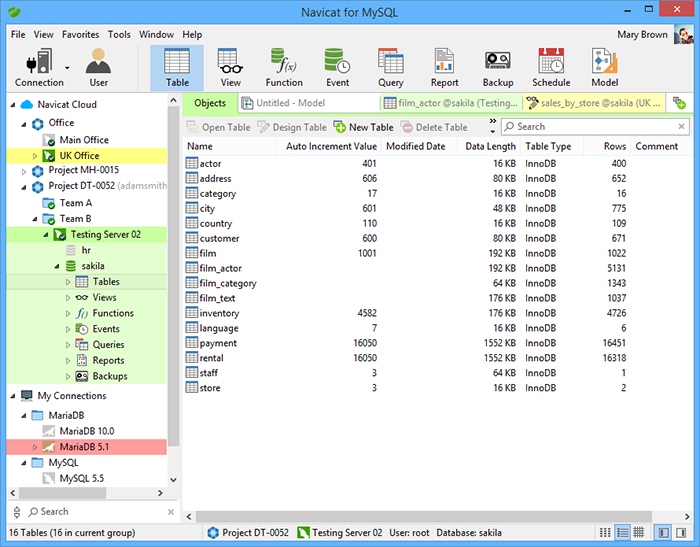Screen dimensions: 700x547
Task: Open the Event toolbar icon
Action: point(338,68)
